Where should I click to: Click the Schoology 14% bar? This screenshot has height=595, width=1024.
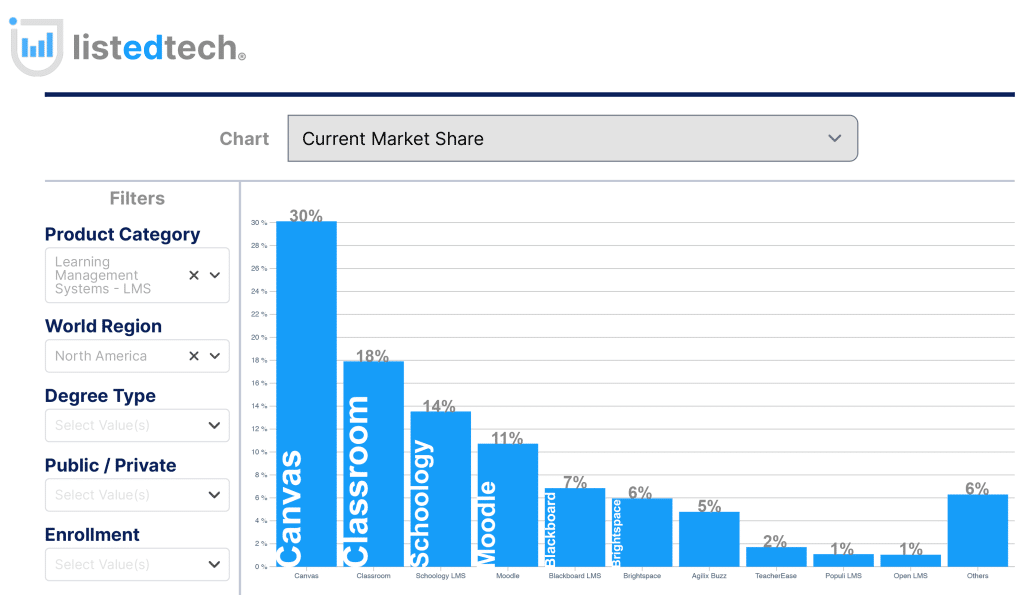441,489
